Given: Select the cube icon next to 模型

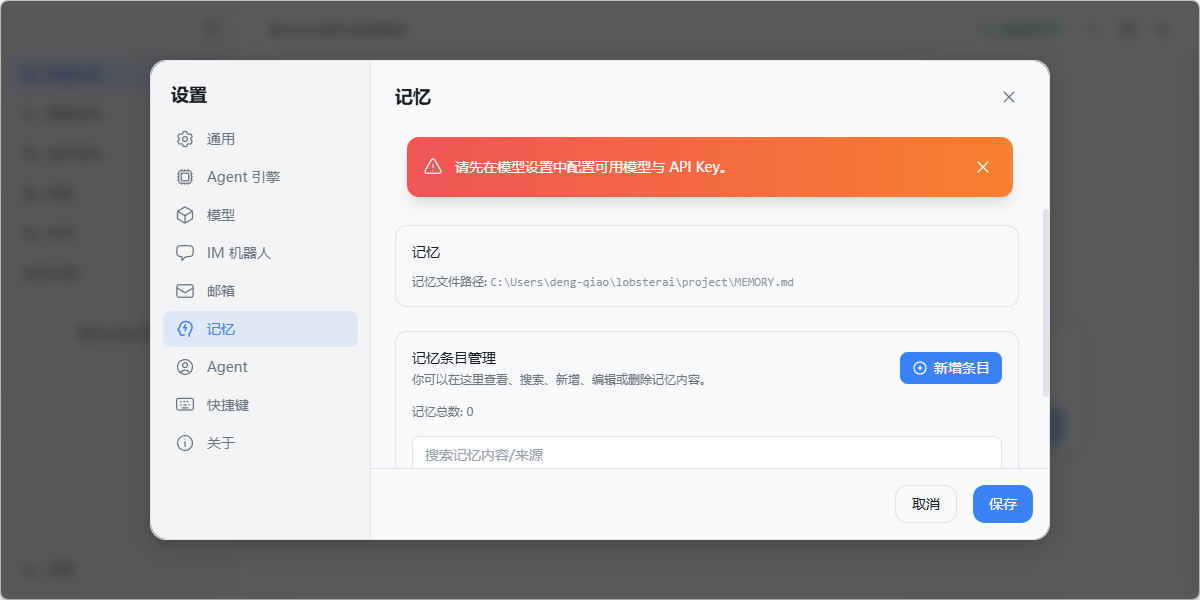Looking at the screenshot, I should point(185,215).
